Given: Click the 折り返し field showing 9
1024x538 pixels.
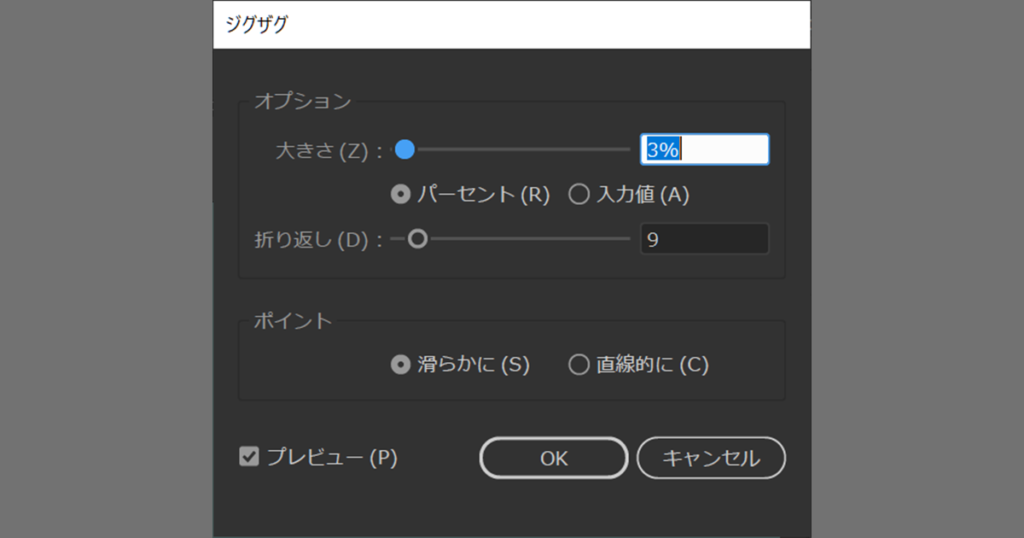Looking at the screenshot, I should point(704,239).
